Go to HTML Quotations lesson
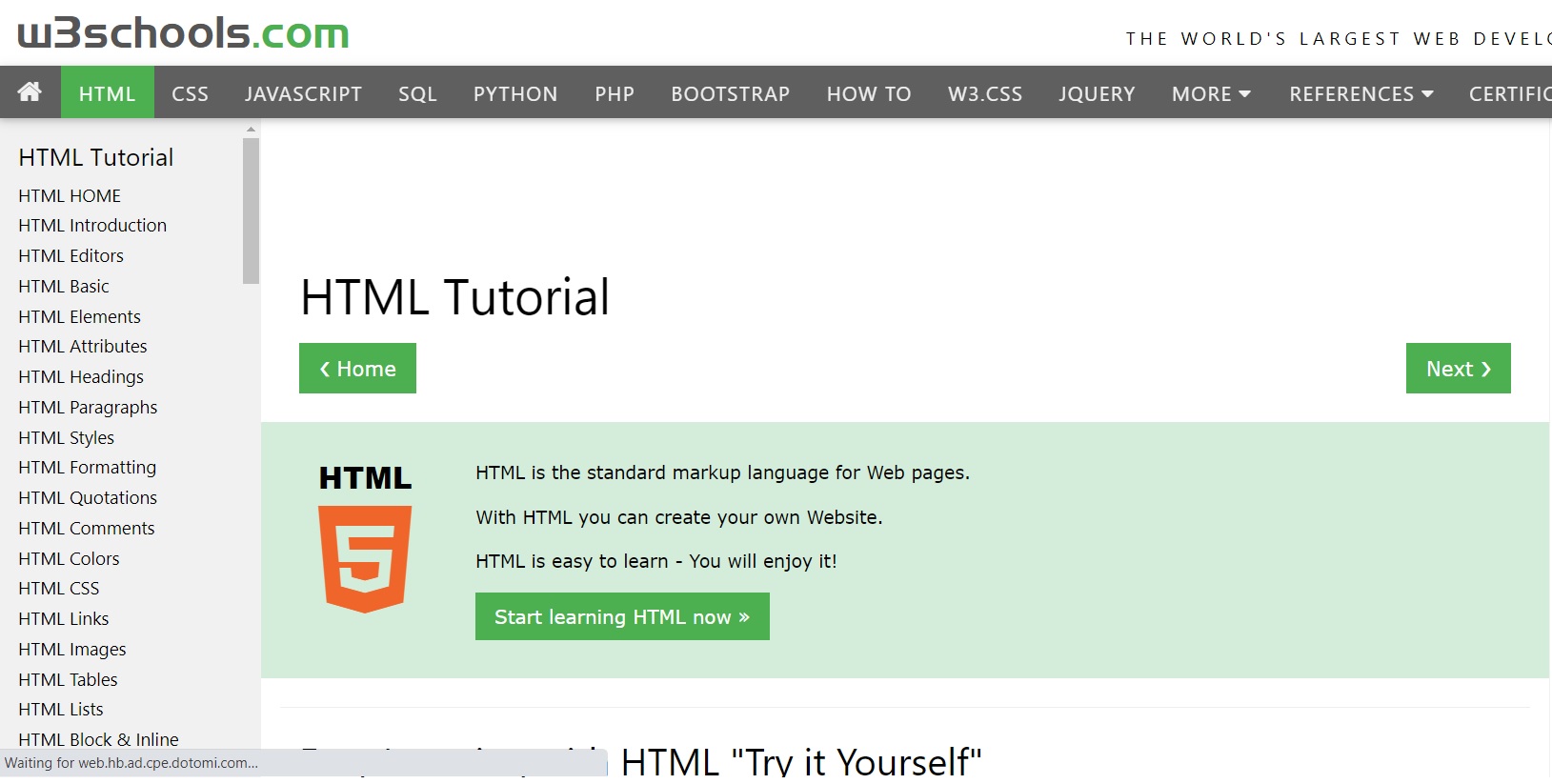The height and width of the screenshot is (784, 1552). click(88, 498)
